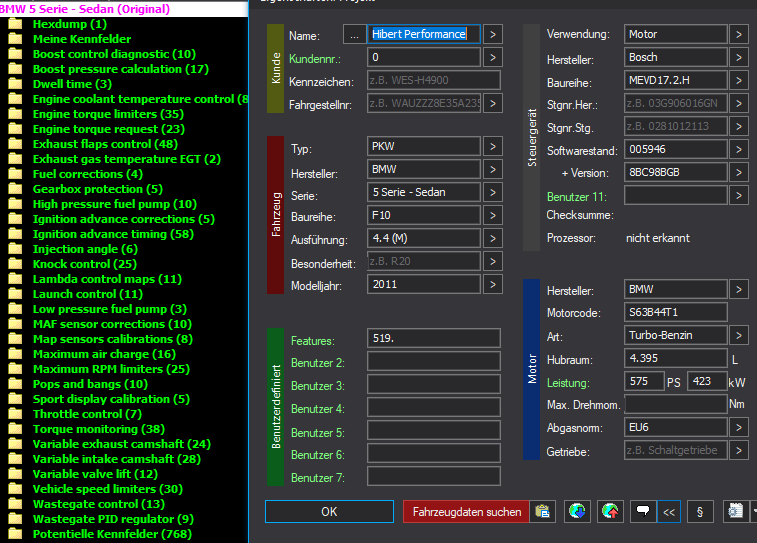Click the red Fahrzeugdaten suchen button
This screenshot has width=757, height=543.
click(x=466, y=512)
